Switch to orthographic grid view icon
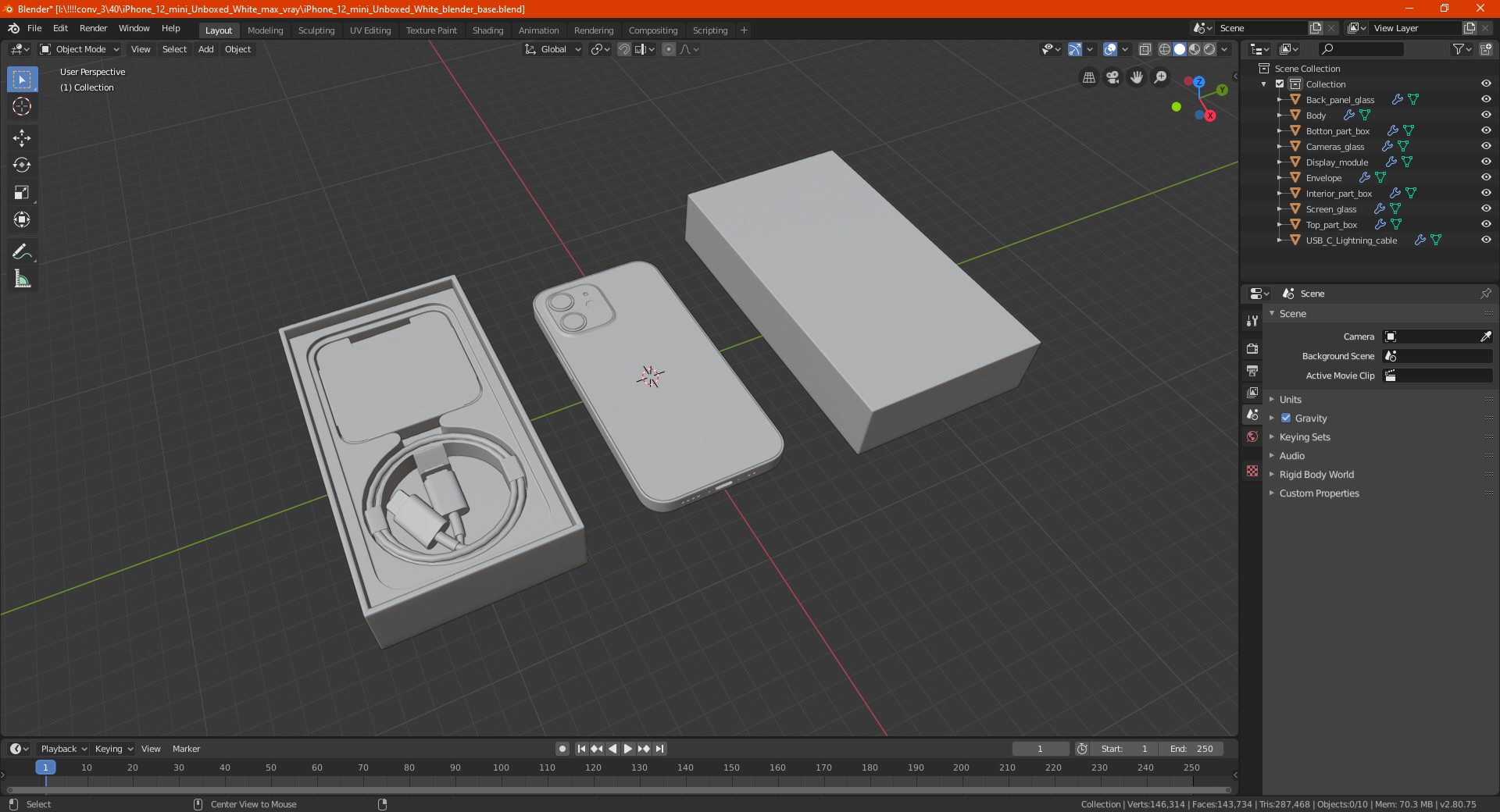Image resolution: width=1500 pixels, height=812 pixels. coord(1088,77)
